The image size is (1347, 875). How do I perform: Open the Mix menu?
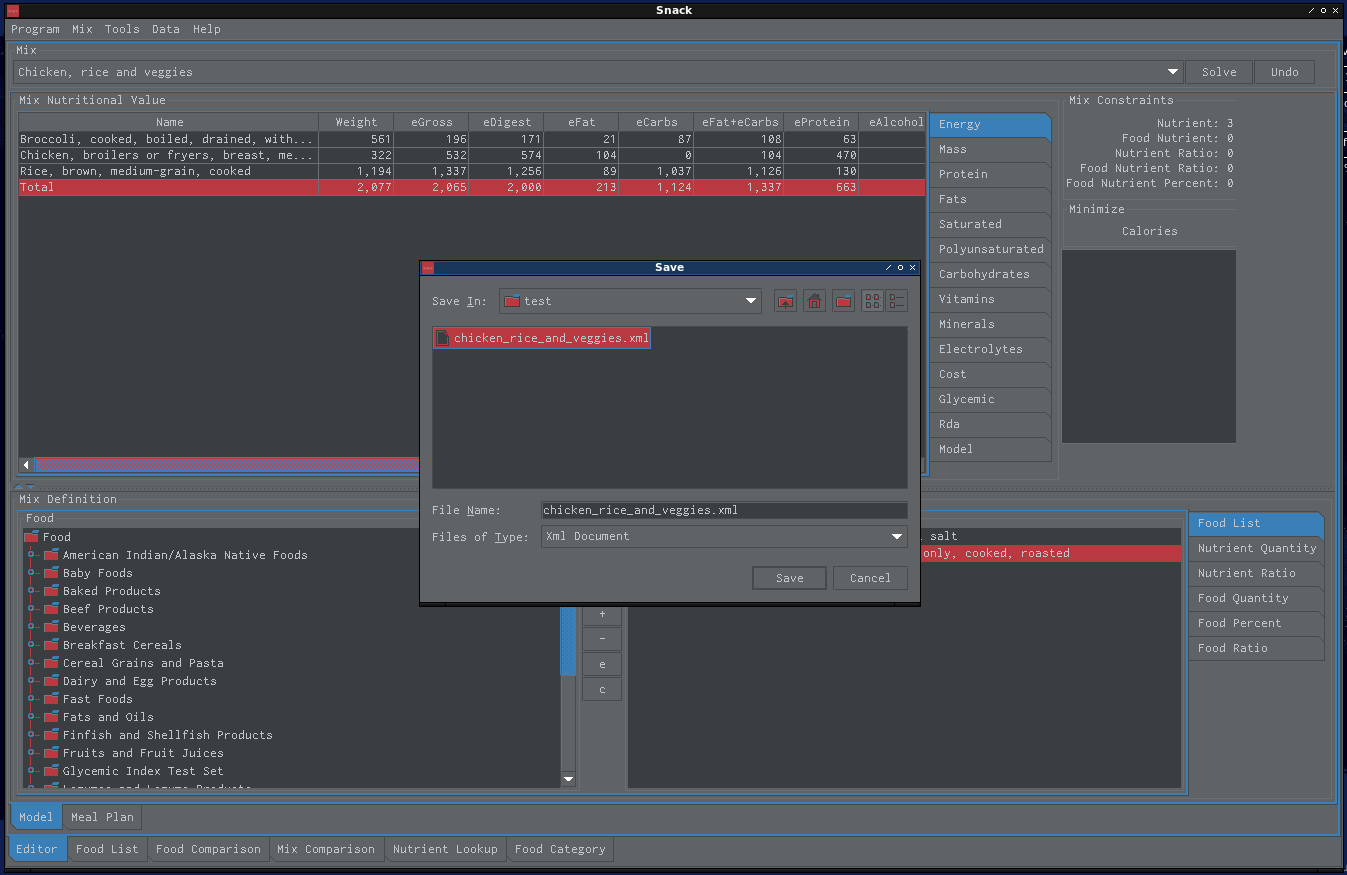point(82,29)
